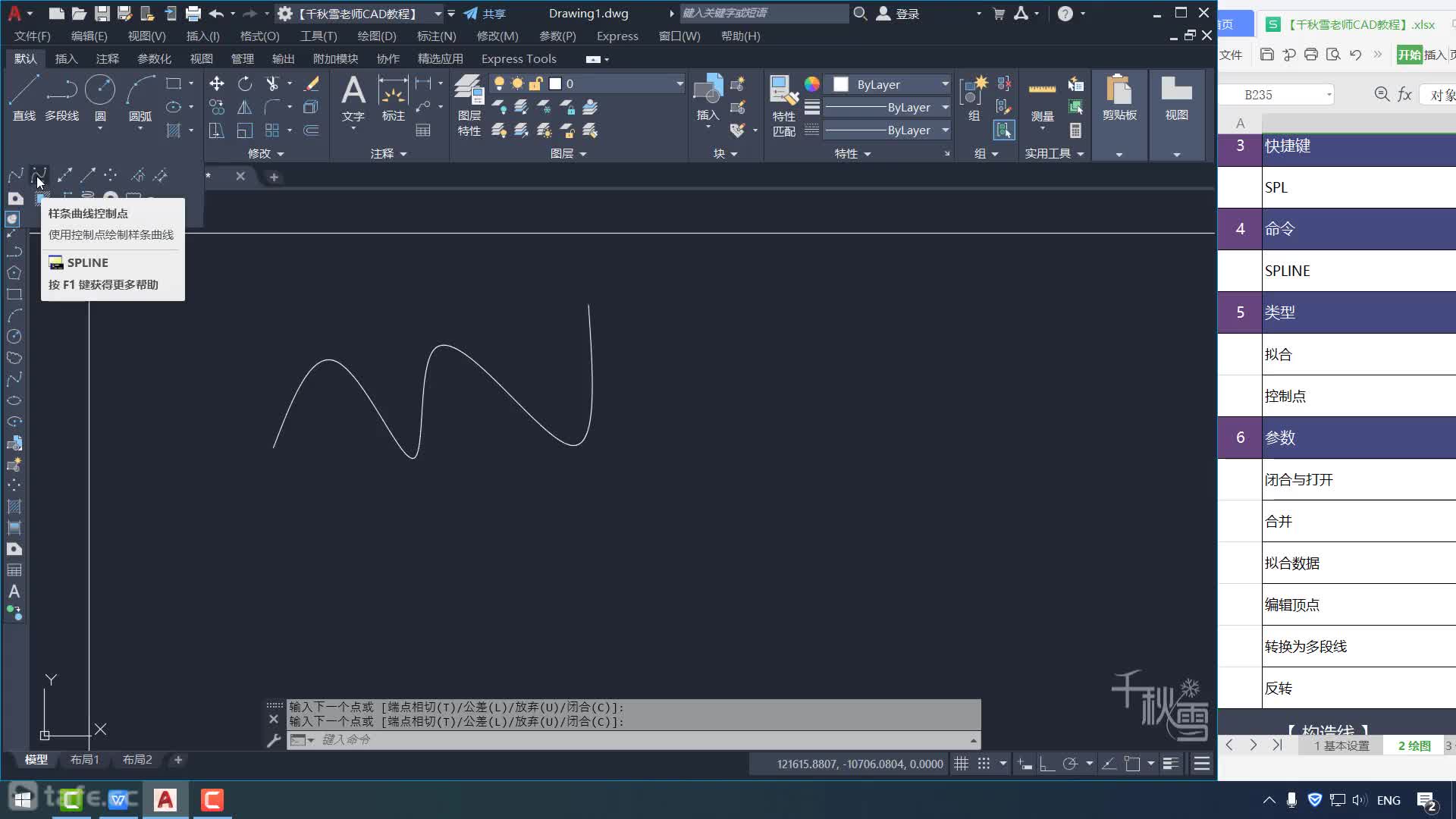Screen dimensions: 1456x819
Task: Click the Spline control-vertex icon
Action: point(39,176)
